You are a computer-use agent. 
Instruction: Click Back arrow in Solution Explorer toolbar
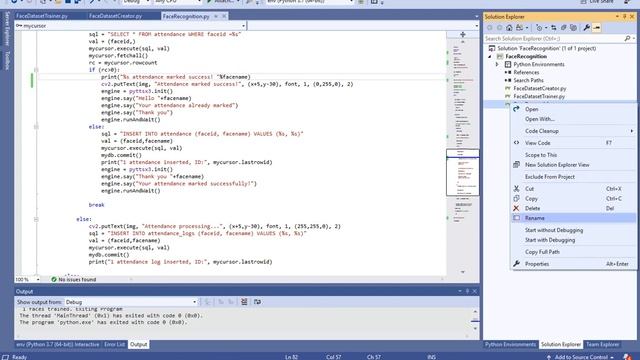(489, 28)
